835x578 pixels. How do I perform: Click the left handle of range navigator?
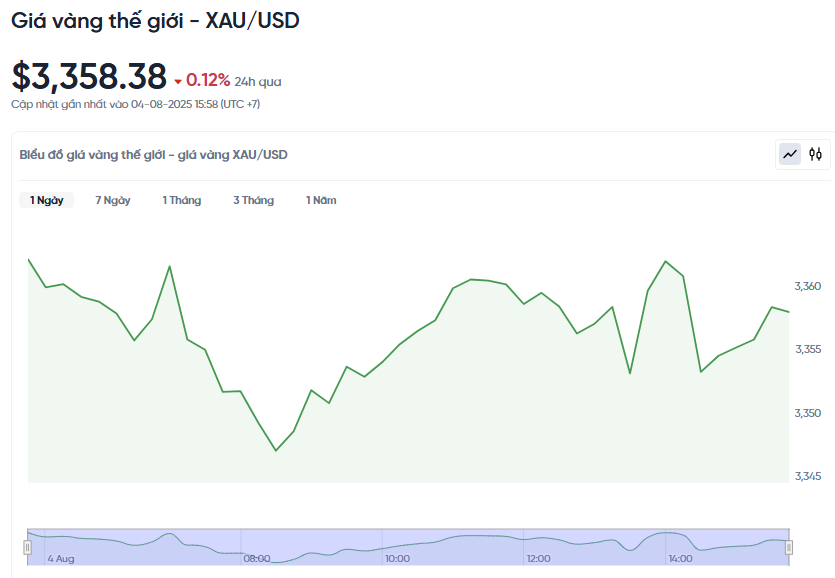tap(28, 547)
